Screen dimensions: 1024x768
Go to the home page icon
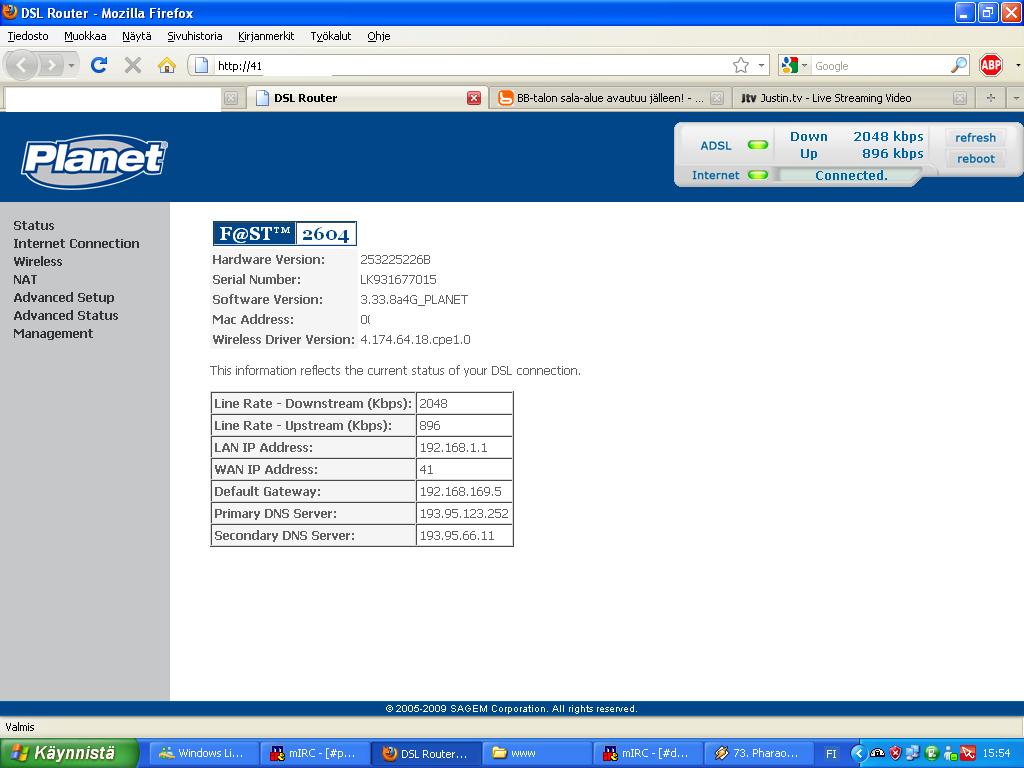click(167, 65)
